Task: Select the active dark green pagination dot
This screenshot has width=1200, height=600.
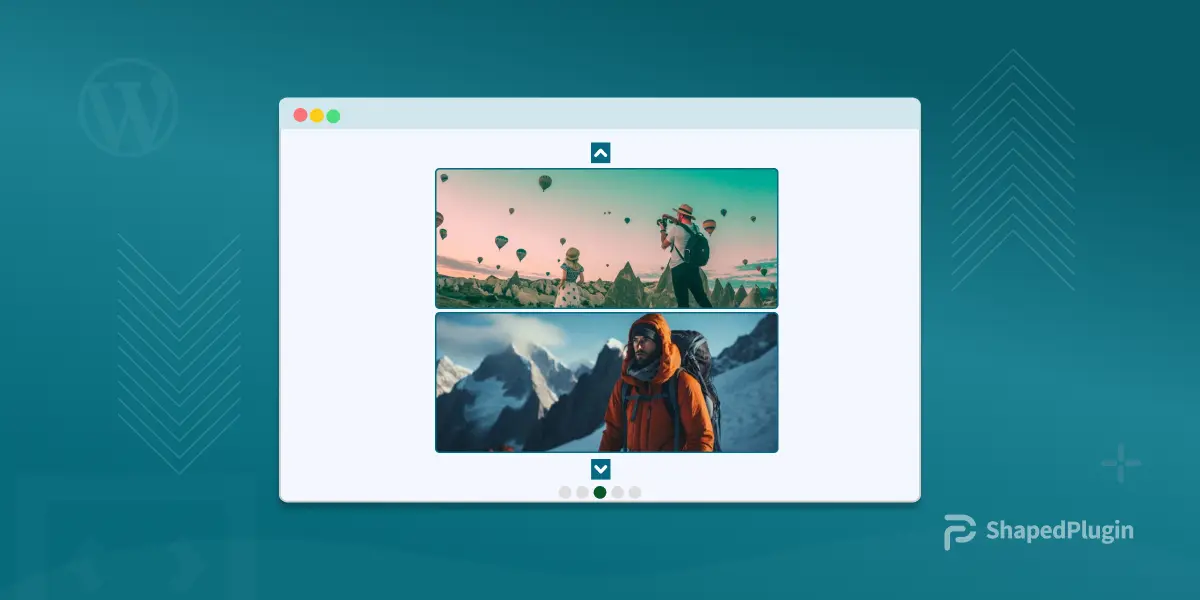Action: tap(600, 492)
